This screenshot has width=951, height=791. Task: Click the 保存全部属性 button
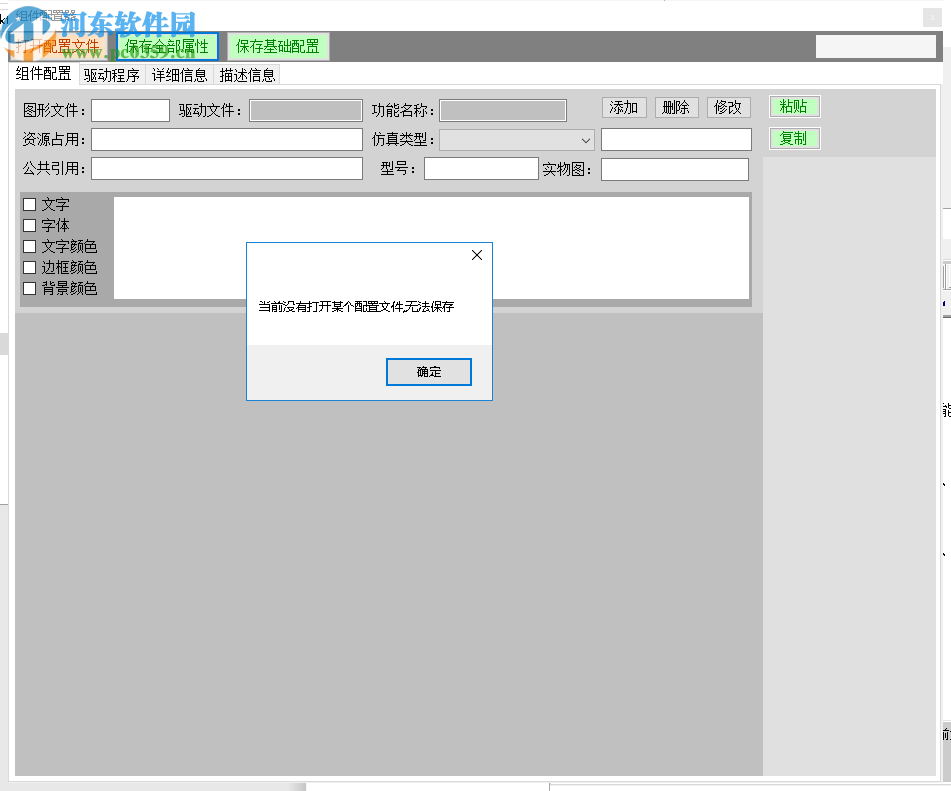[x=166, y=47]
